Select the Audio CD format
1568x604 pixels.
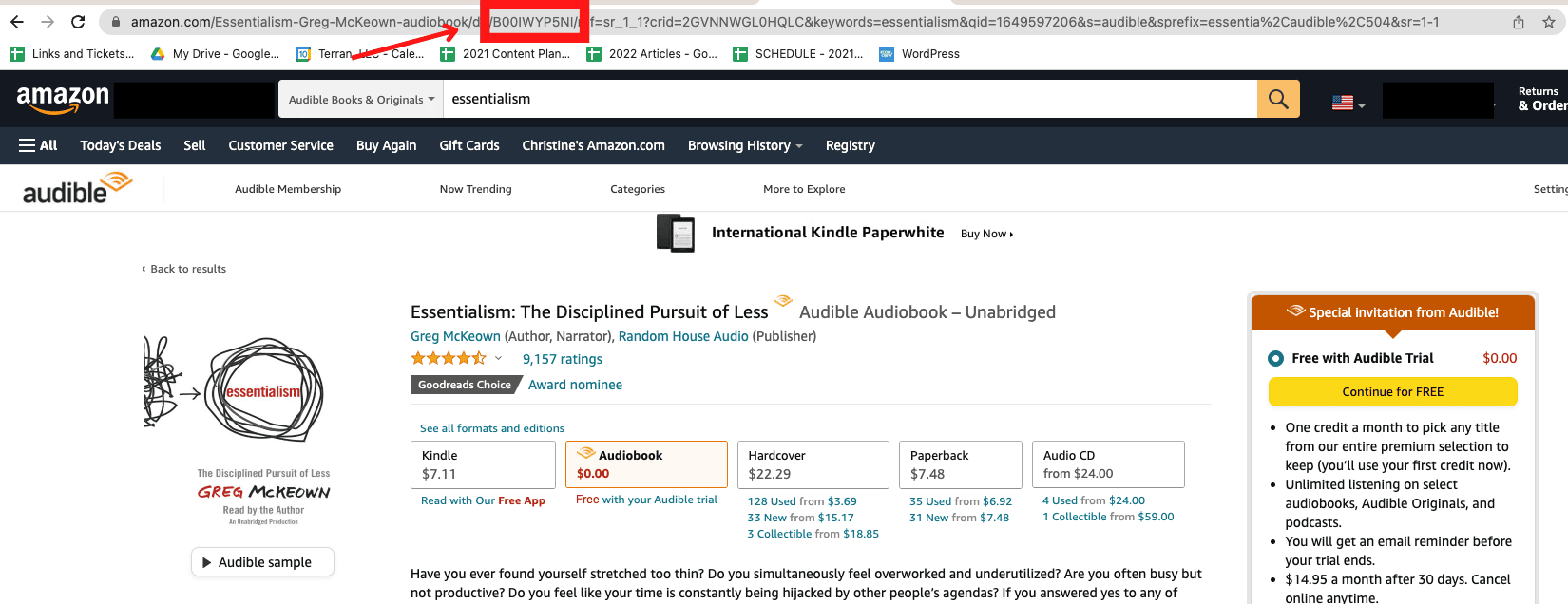click(1108, 465)
